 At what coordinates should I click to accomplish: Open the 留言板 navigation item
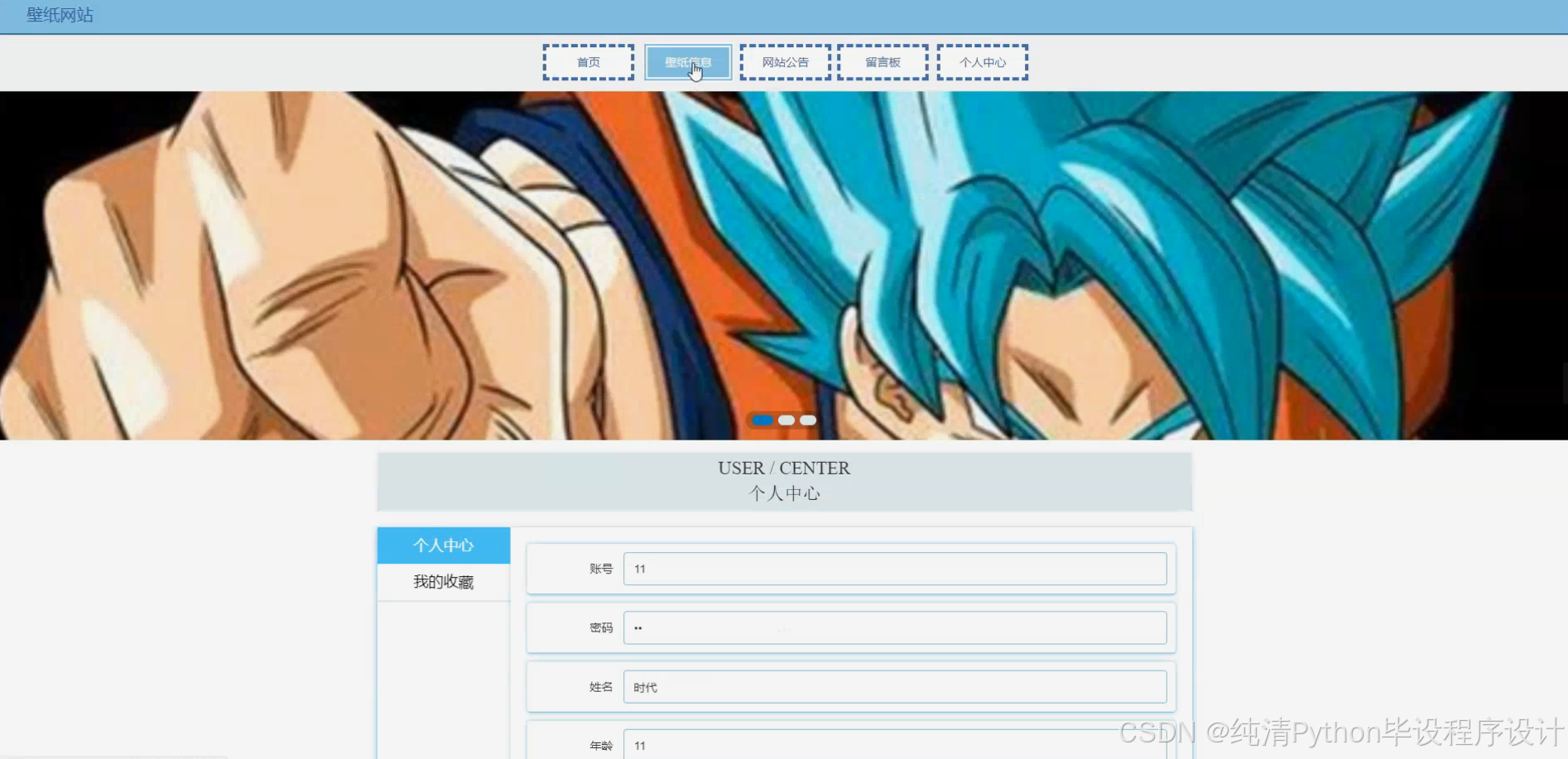(x=883, y=62)
